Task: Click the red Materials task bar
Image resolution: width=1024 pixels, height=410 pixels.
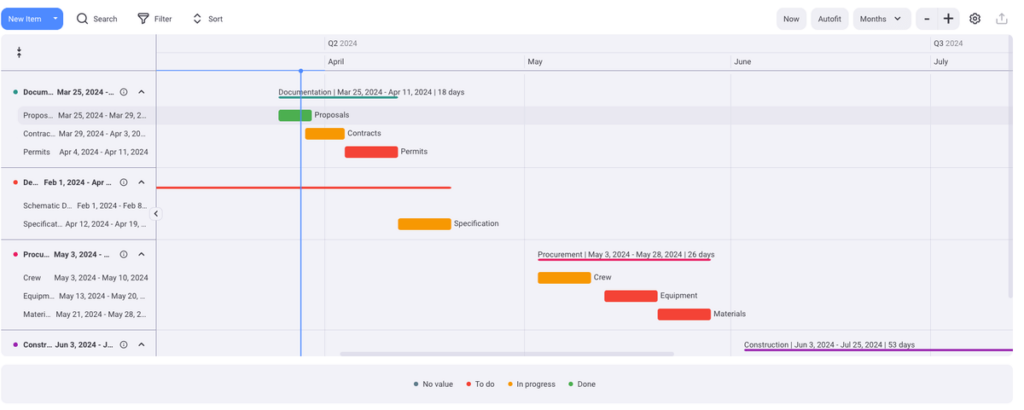Action: coord(684,314)
